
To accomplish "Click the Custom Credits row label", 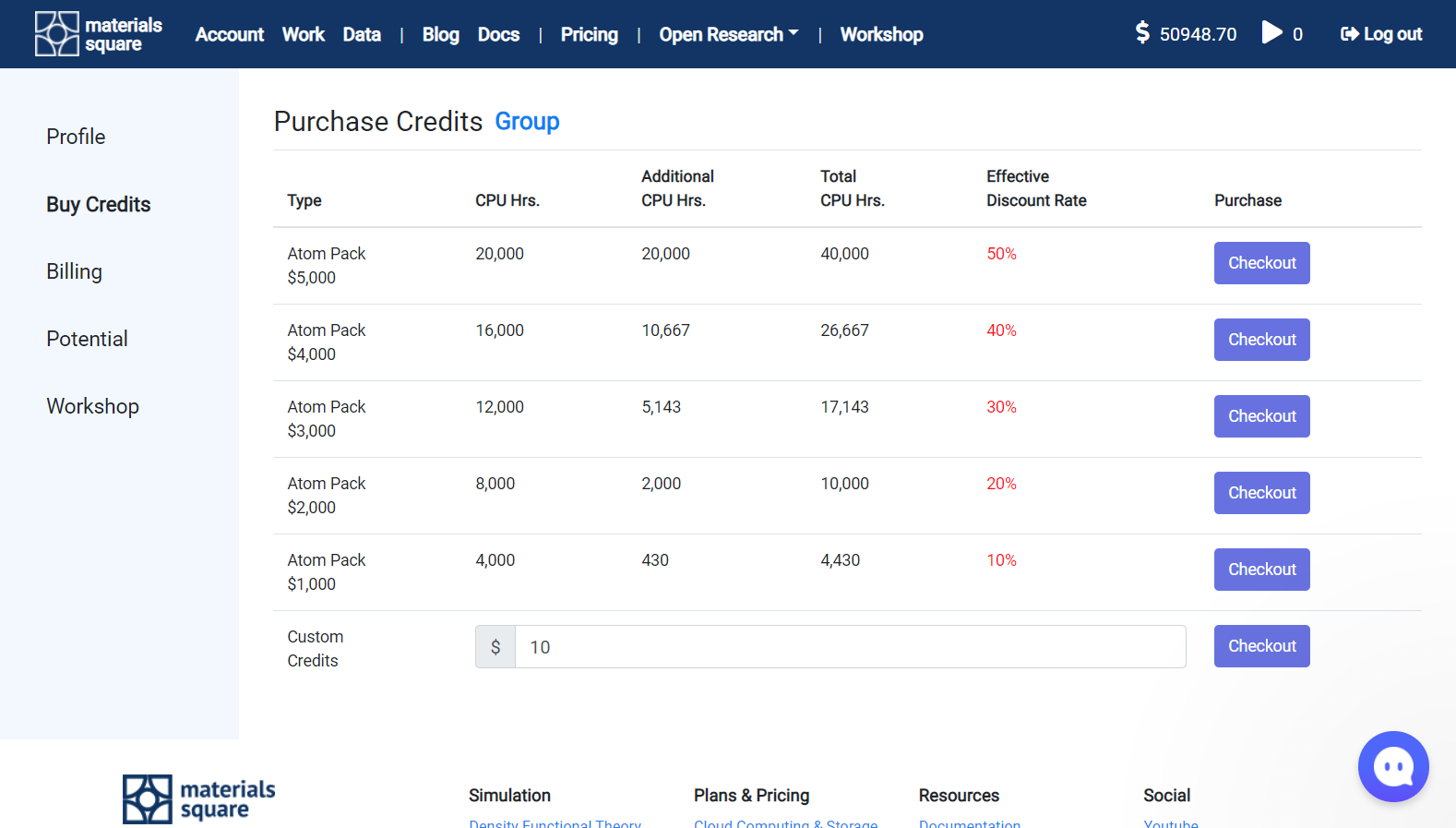I will [315, 649].
